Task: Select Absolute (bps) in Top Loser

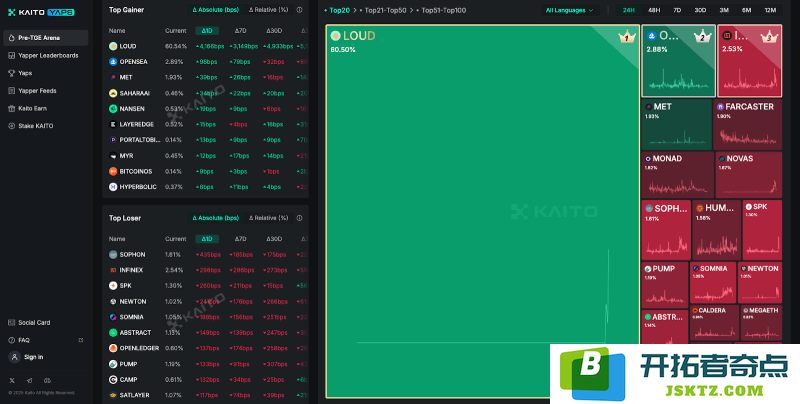Action: 215,218
